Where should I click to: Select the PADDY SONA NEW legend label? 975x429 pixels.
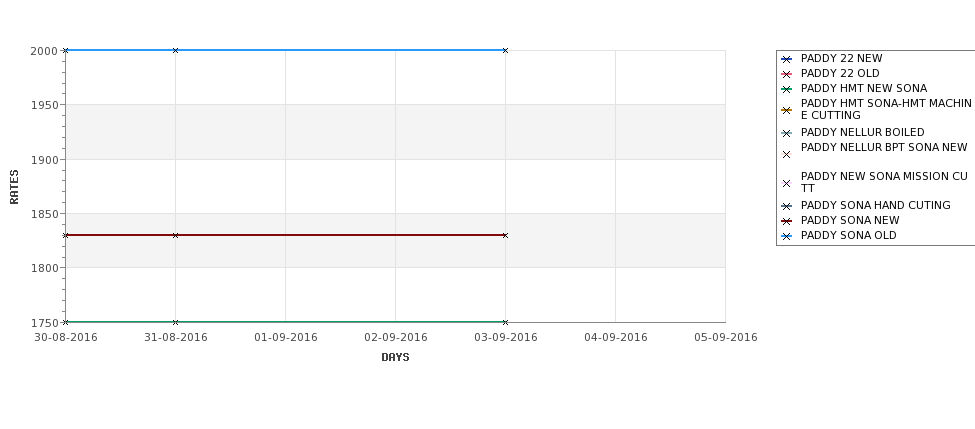point(849,221)
